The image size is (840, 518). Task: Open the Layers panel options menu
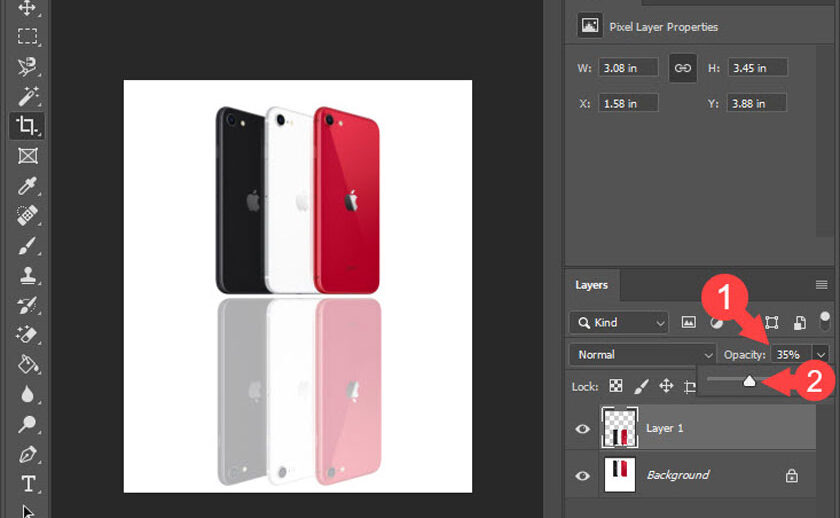(x=821, y=285)
